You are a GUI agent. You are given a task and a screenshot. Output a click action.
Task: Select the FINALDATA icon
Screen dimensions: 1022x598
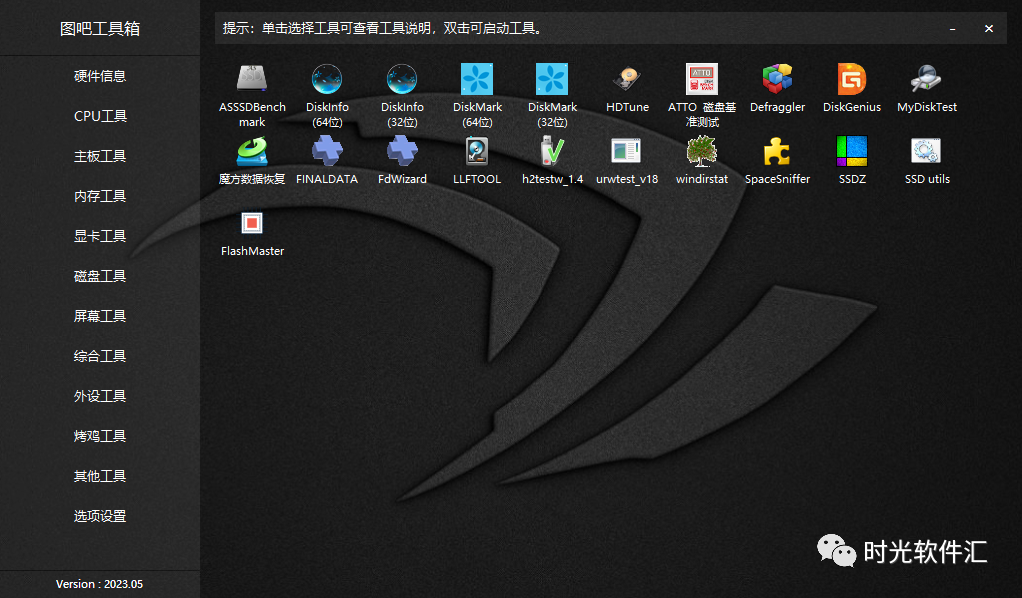click(x=327, y=151)
